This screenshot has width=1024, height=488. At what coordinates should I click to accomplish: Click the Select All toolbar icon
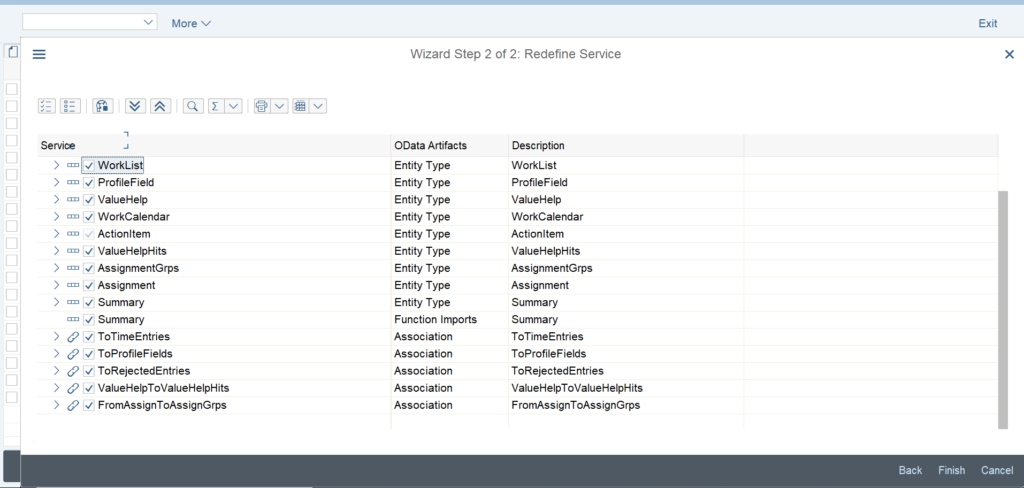click(x=47, y=106)
